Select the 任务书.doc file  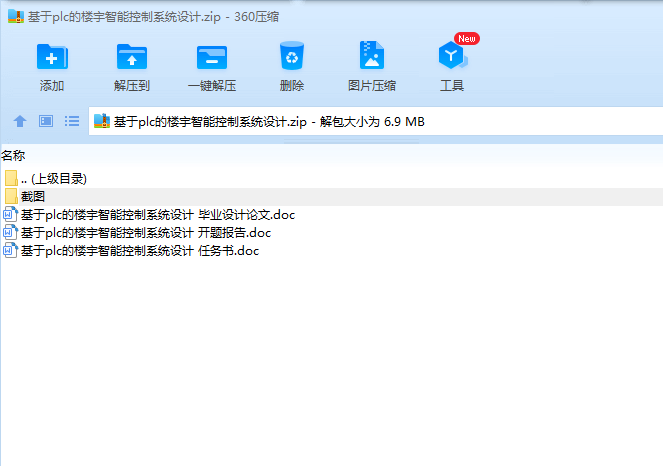click(x=140, y=251)
